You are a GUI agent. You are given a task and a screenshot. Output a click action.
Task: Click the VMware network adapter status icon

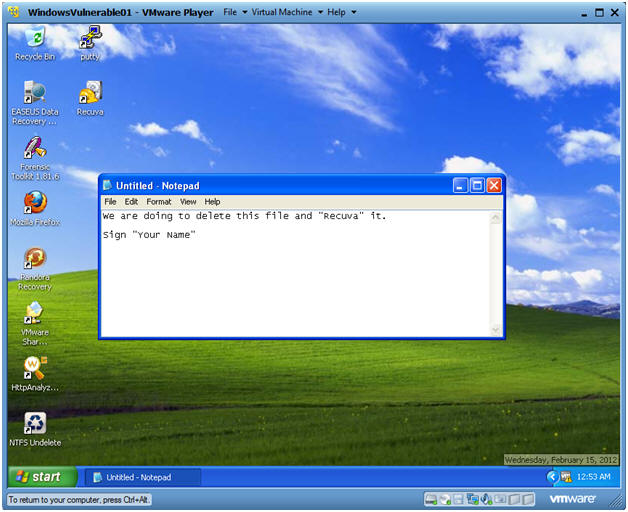pos(473,499)
